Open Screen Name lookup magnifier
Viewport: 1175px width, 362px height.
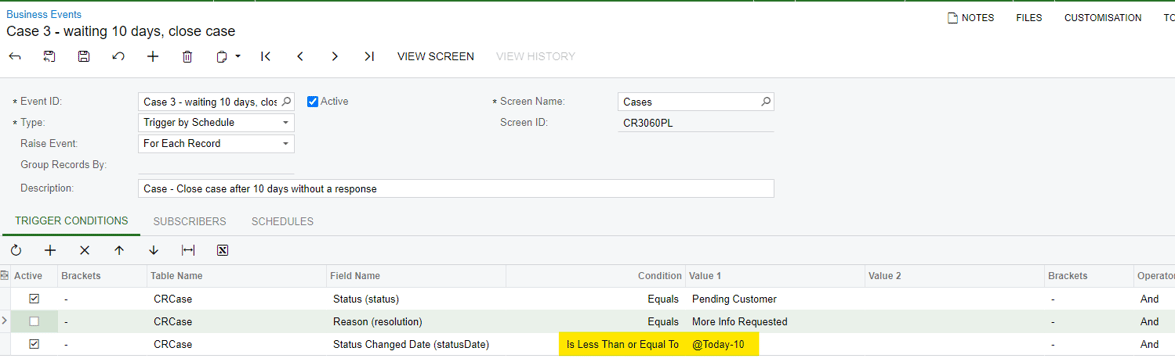[x=766, y=102]
